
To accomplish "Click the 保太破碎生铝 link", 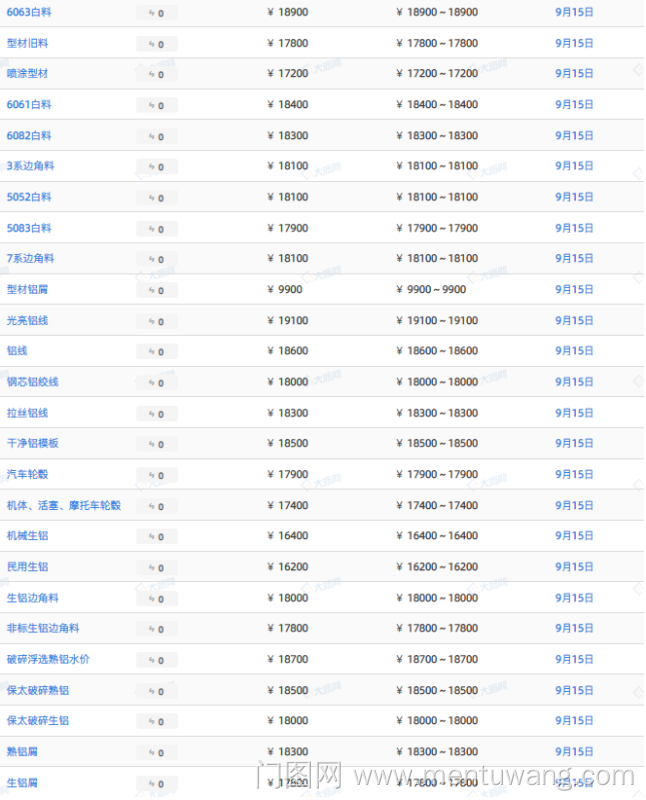I will [38, 721].
